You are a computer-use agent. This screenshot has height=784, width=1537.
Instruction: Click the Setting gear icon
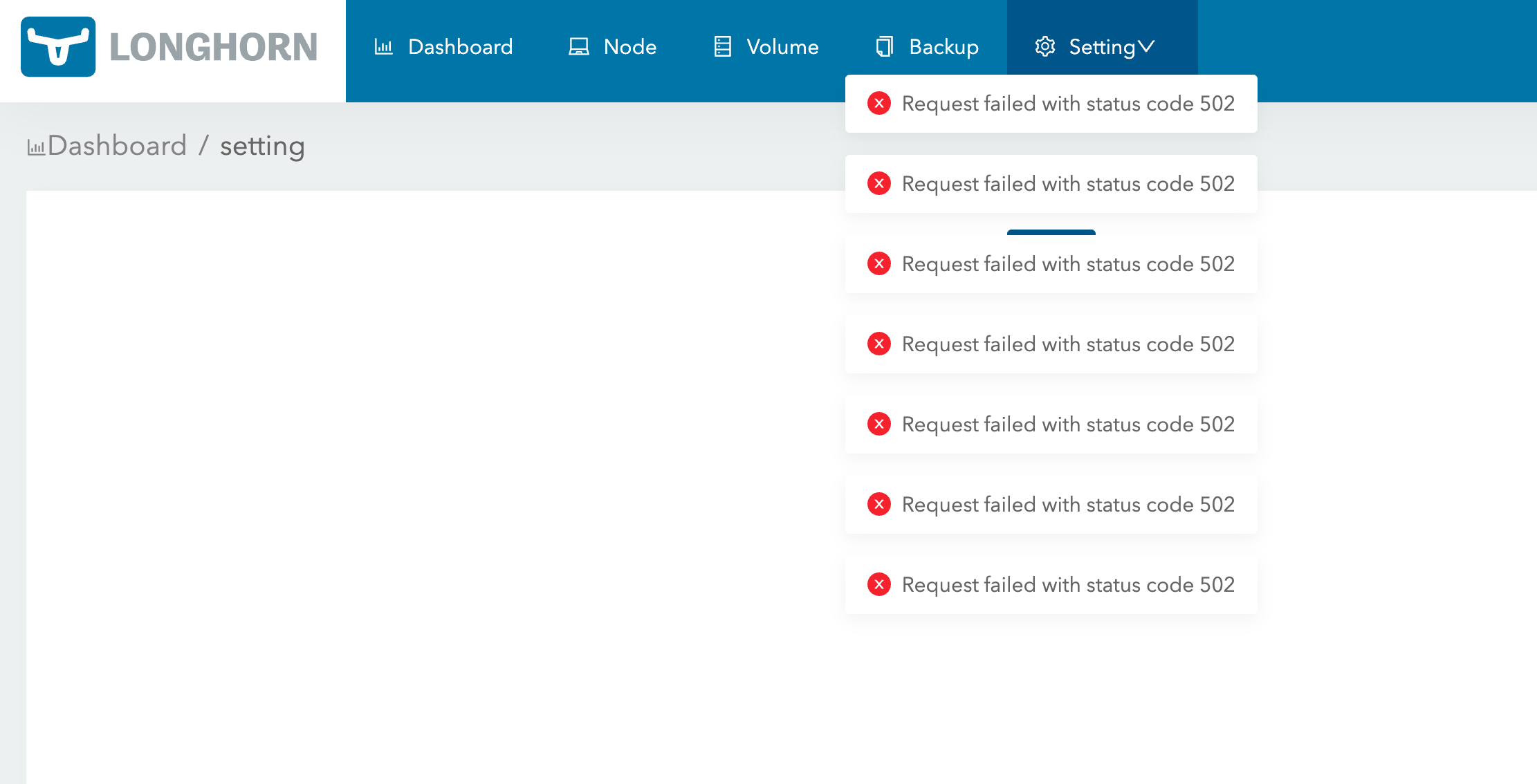pyautogui.click(x=1044, y=46)
